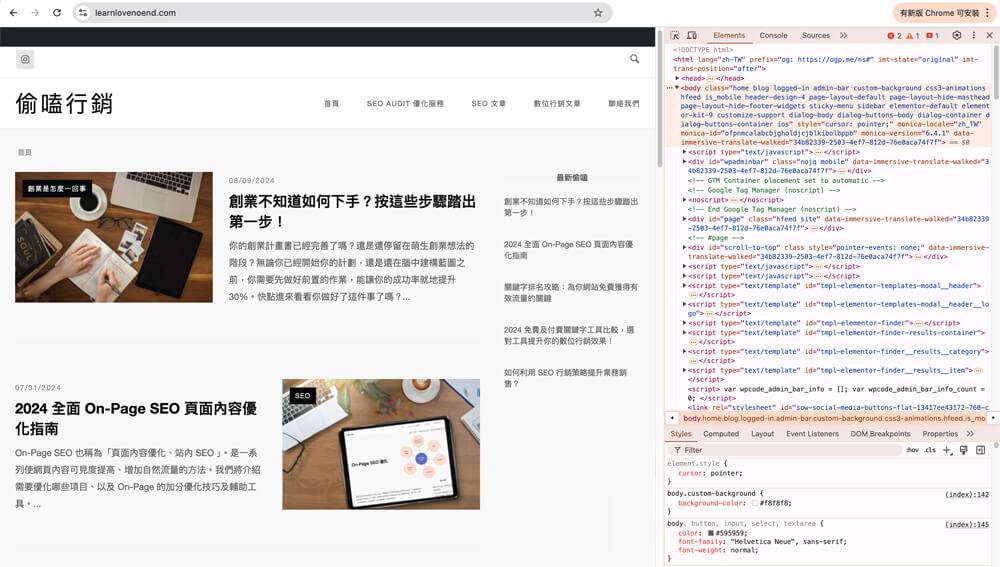Reload the page with the refresh icon
This screenshot has width=1000, height=567.
[57, 13]
